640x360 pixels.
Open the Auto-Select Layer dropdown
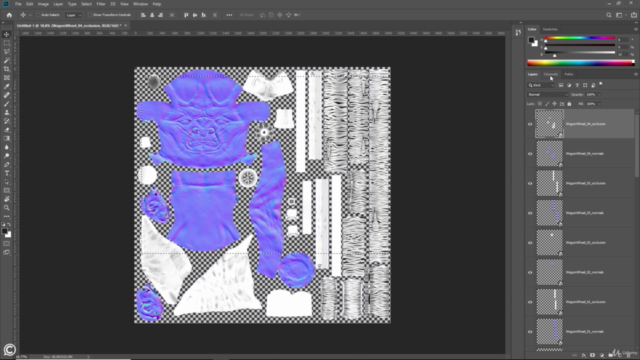point(73,15)
